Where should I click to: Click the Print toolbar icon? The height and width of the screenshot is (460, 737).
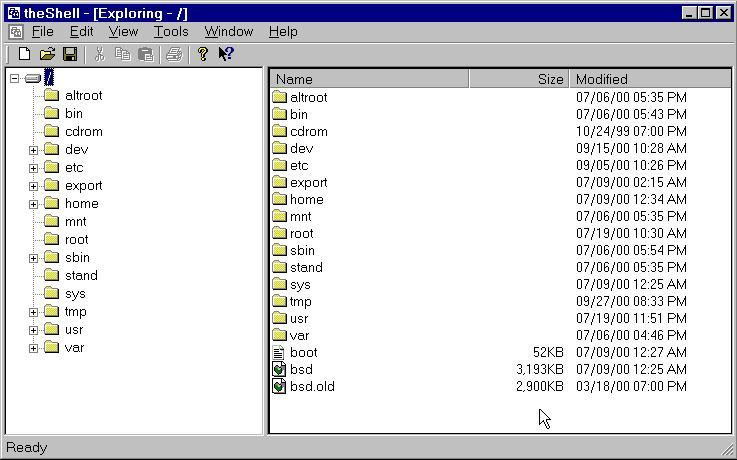pyautogui.click(x=174, y=54)
